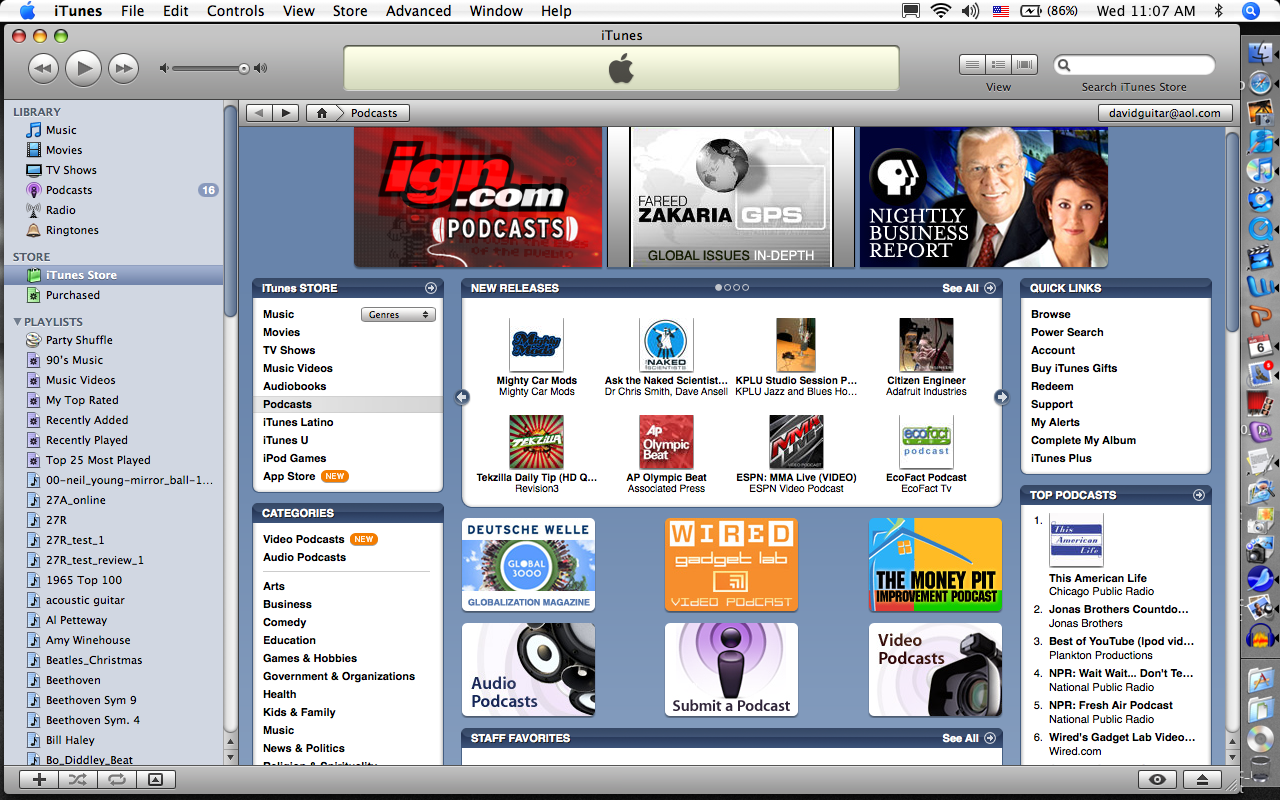Open the IGN.com Podcasts banner
Screen dimensions: 1280x800
click(x=478, y=197)
